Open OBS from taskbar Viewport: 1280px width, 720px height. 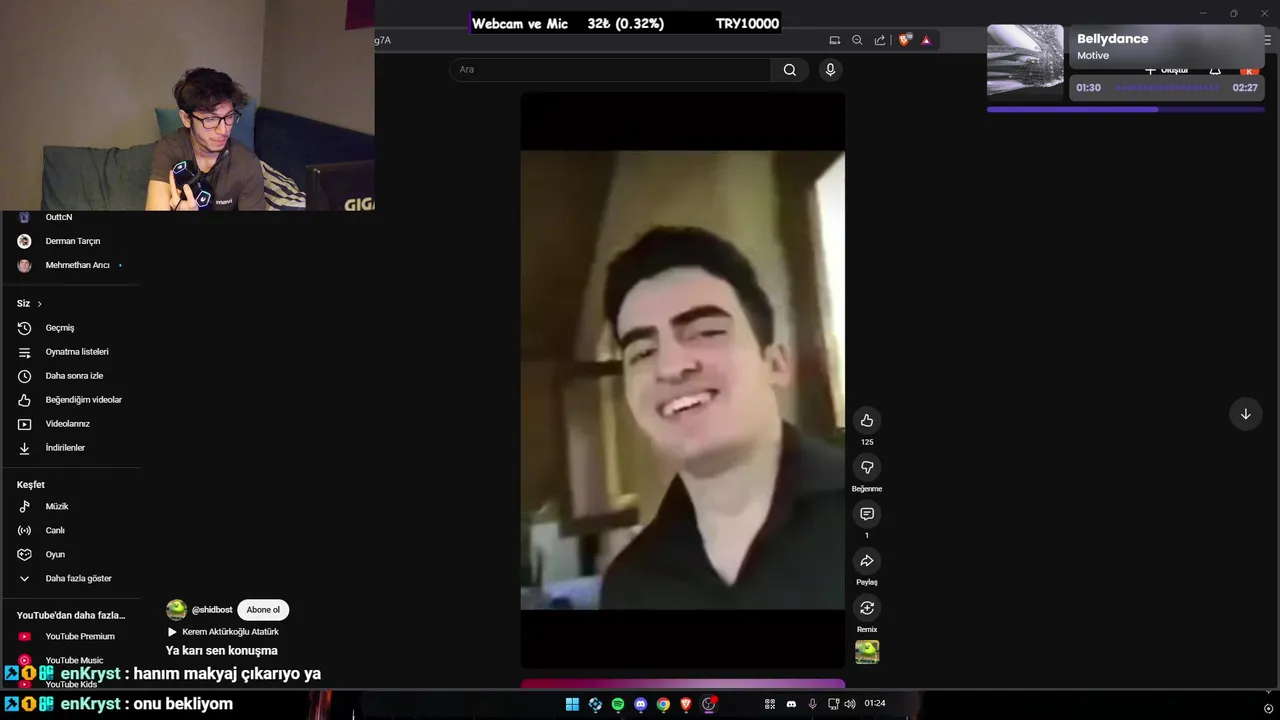point(709,704)
